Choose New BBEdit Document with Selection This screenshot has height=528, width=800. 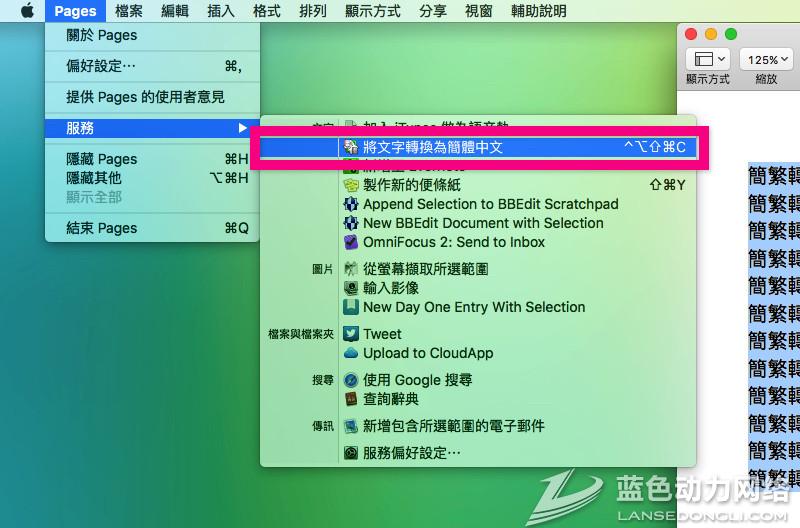[x=483, y=223]
